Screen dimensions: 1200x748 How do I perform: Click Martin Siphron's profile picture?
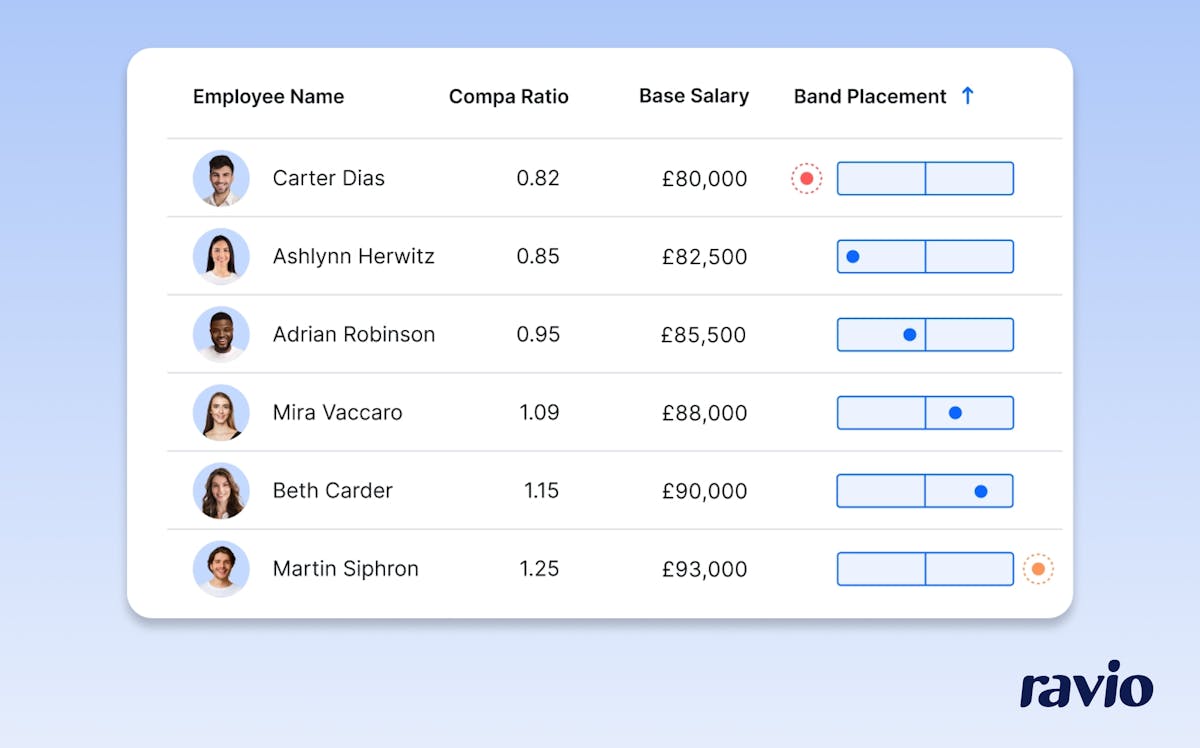pos(221,568)
